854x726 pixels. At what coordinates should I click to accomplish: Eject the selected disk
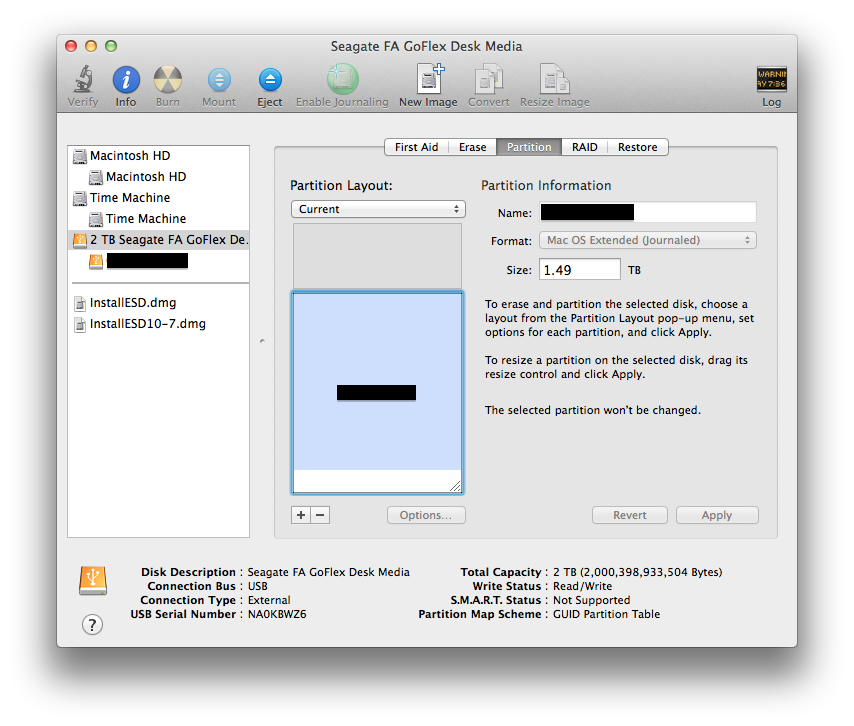click(270, 80)
